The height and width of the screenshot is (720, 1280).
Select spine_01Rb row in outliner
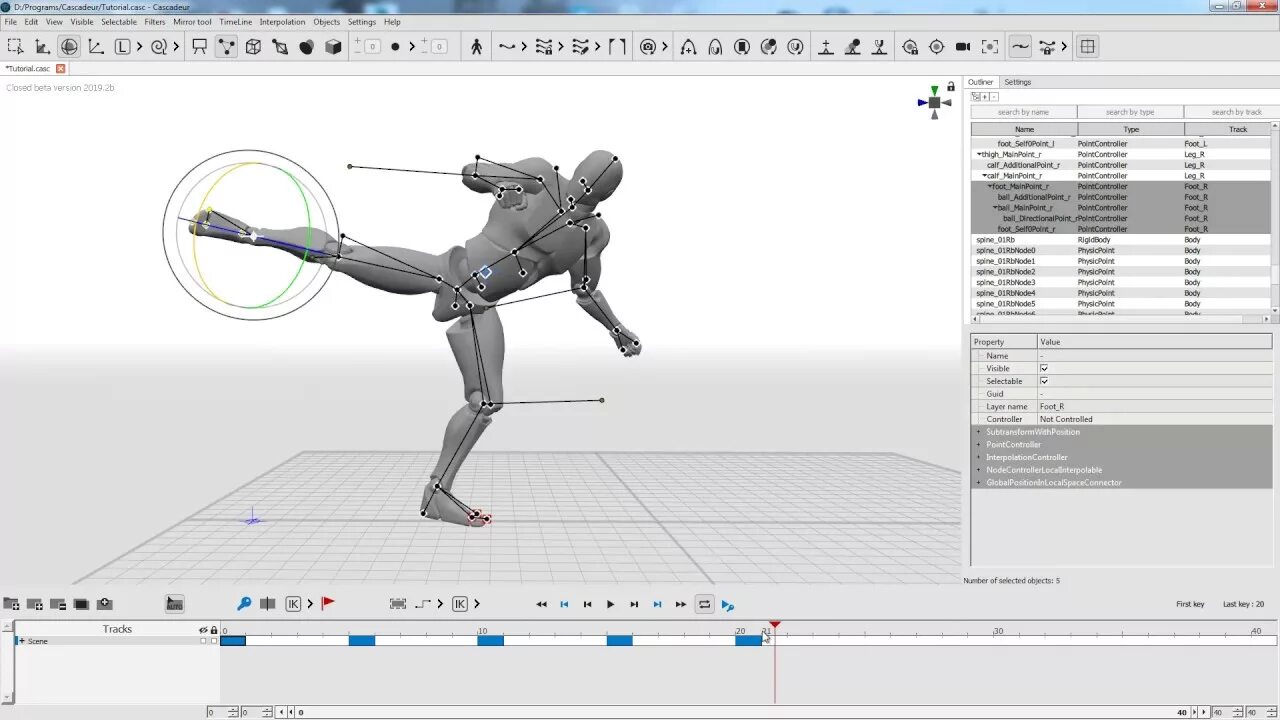pyautogui.click(x=1120, y=240)
